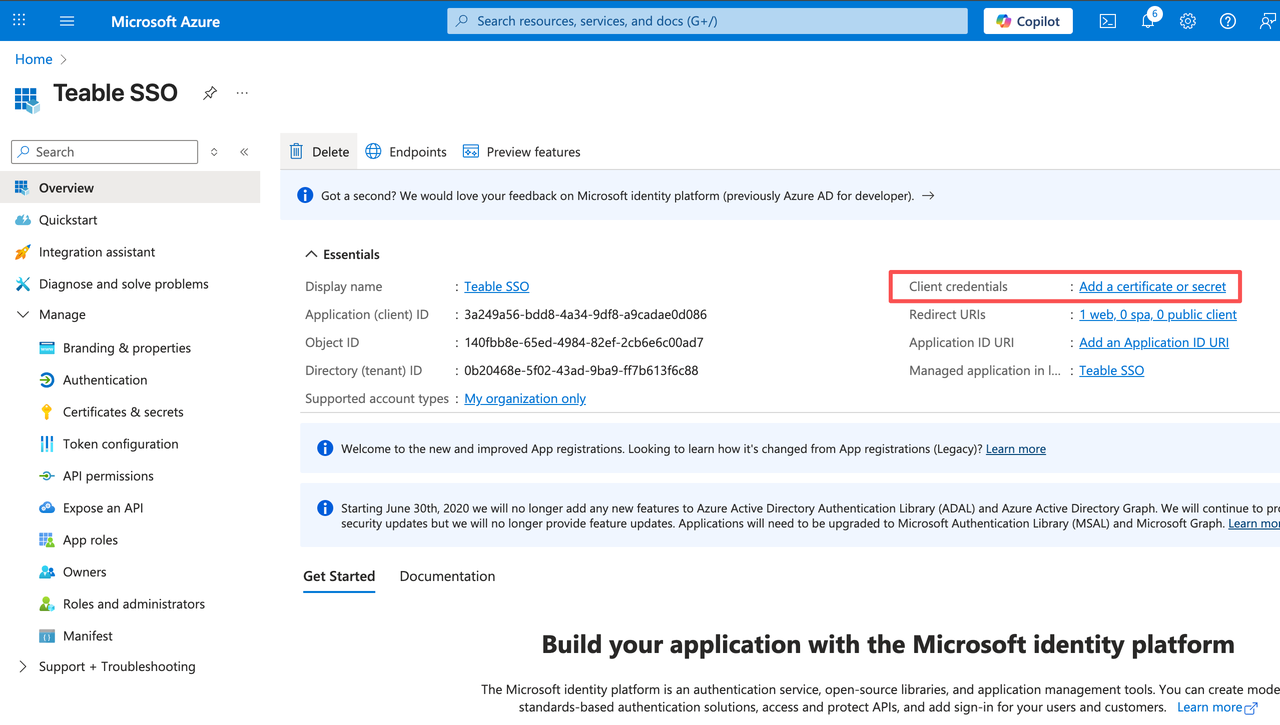Click the Branding & properties icon
1280x725 pixels.
click(x=46, y=348)
